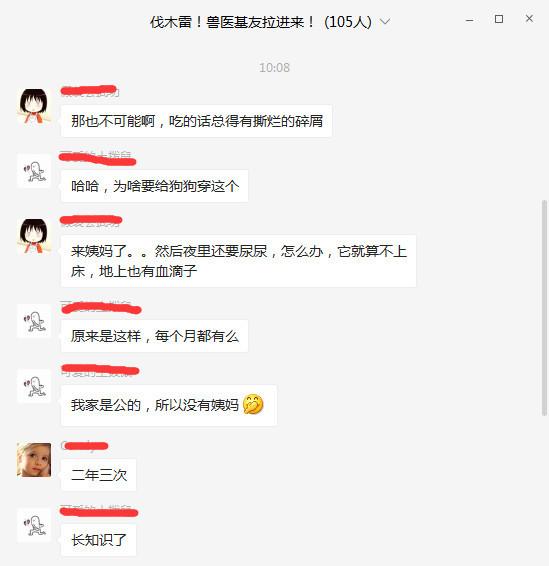Select the message bubble '长知识了'
The width and height of the screenshot is (549, 566).
click(99, 540)
